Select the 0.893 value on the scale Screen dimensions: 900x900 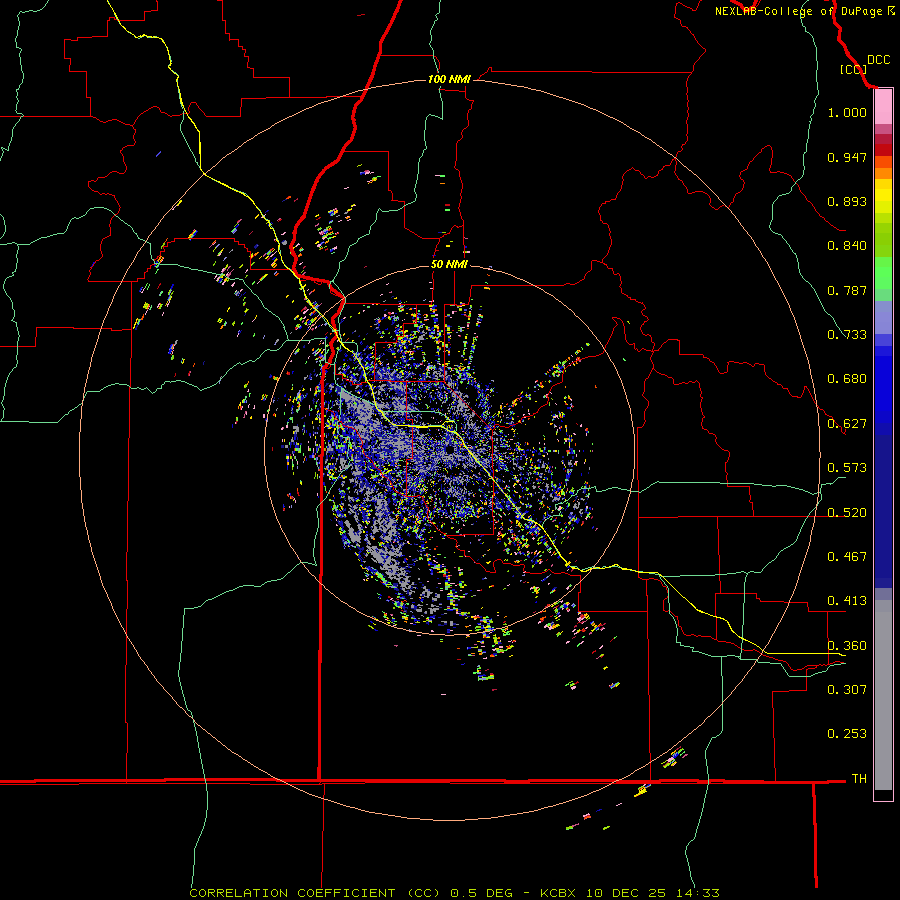tap(847, 201)
